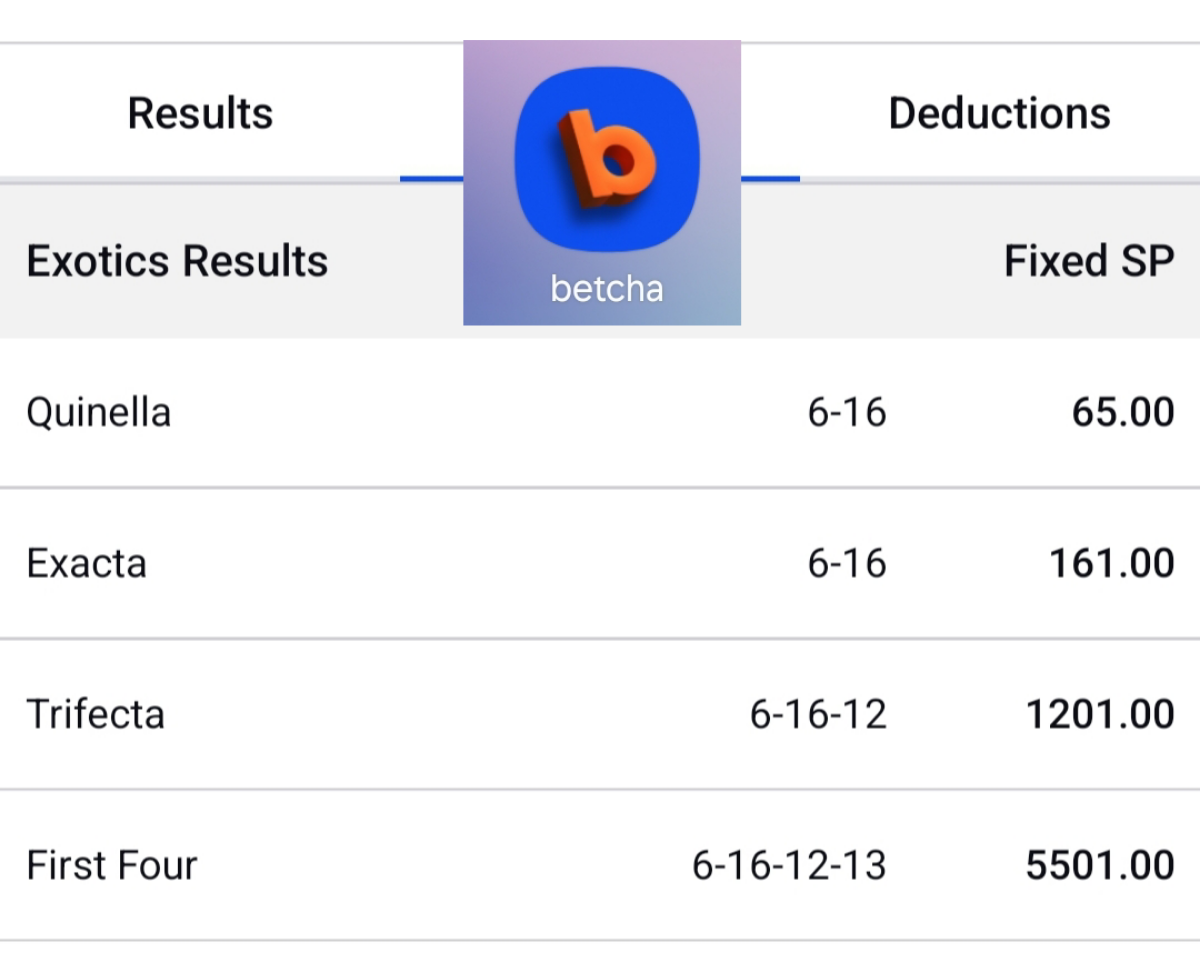The height and width of the screenshot is (953, 1200).
Task: Click blue tab indicator left of logo
Action: pos(431,179)
